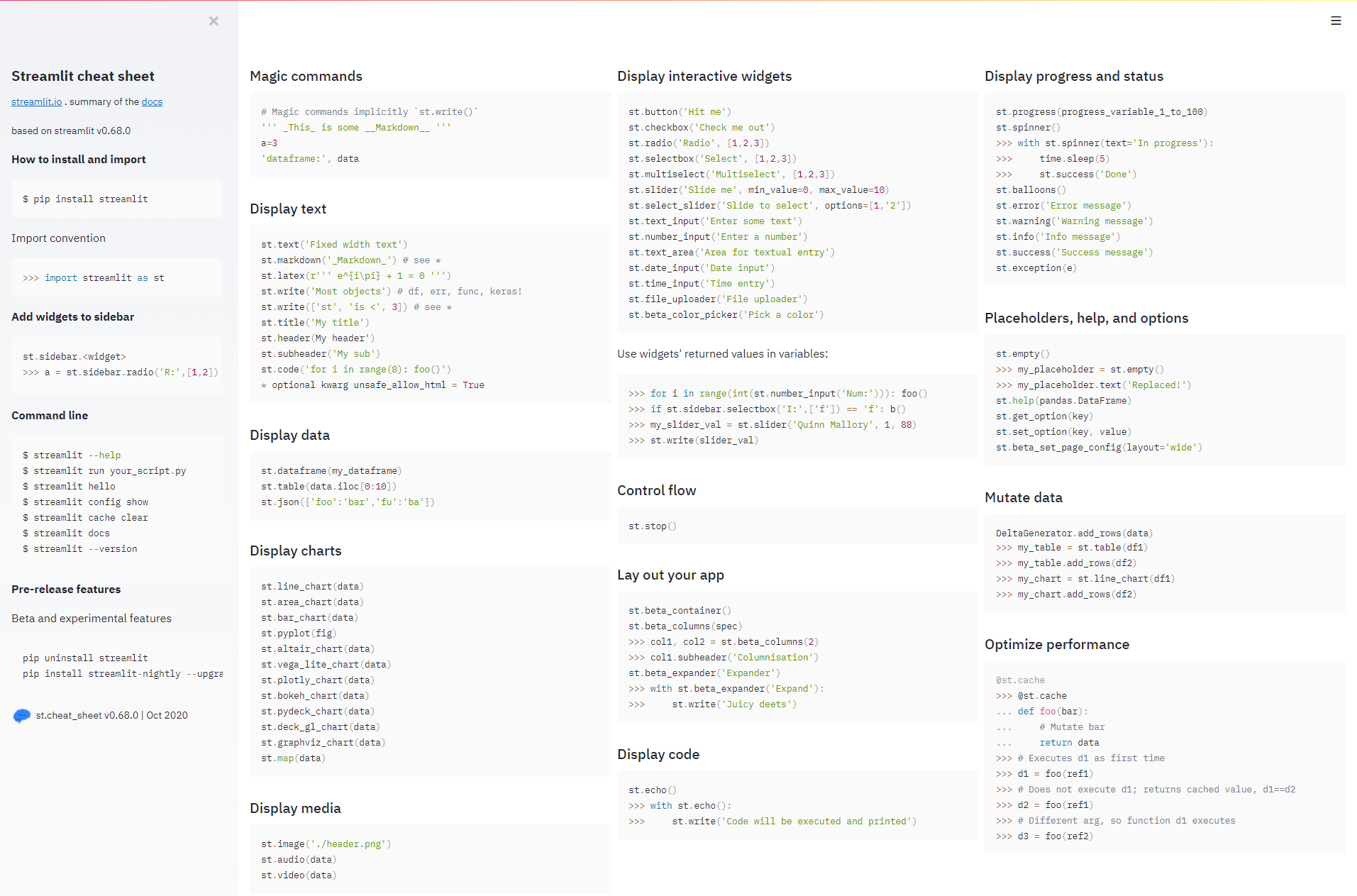
Task: Click the st.latex code line
Action: tap(356, 276)
